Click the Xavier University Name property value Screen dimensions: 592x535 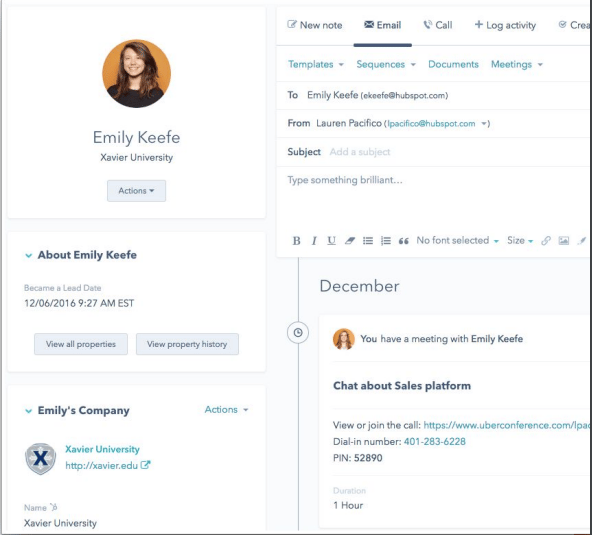(60, 523)
